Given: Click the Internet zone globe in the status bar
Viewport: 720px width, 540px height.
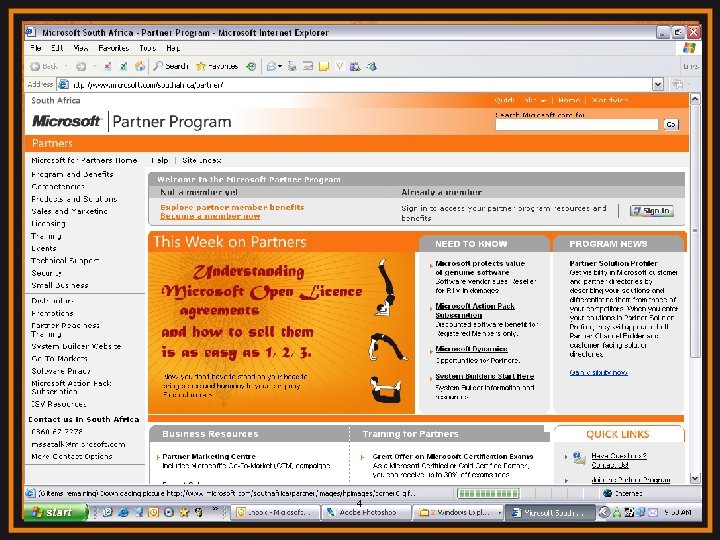Looking at the screenshot, I should click(x=608, y=493).
